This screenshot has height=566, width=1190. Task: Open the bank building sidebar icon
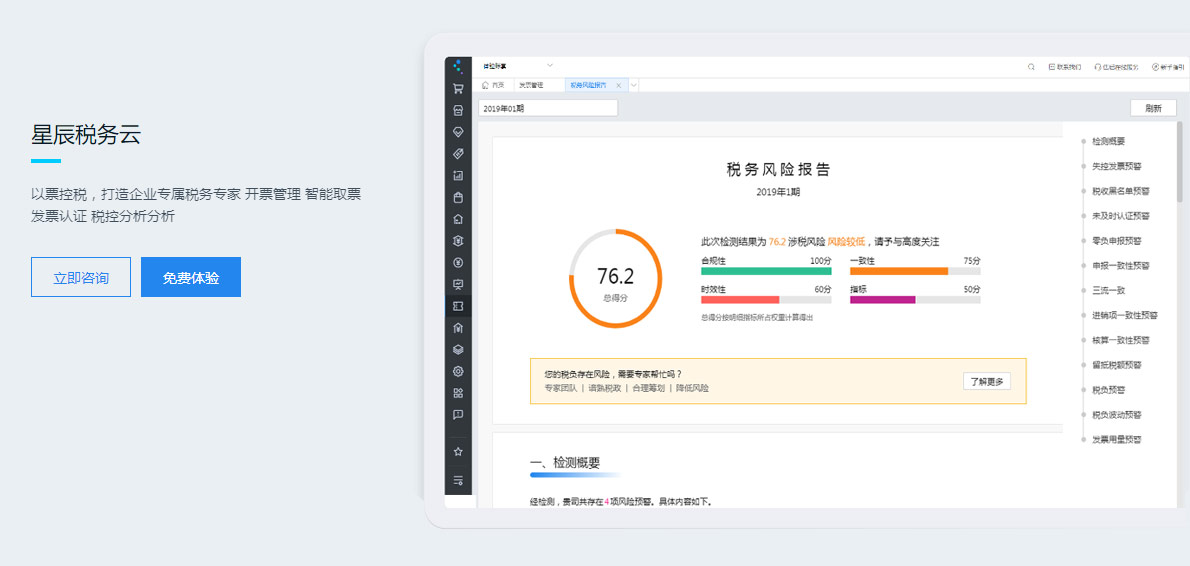tap(458, 328)
